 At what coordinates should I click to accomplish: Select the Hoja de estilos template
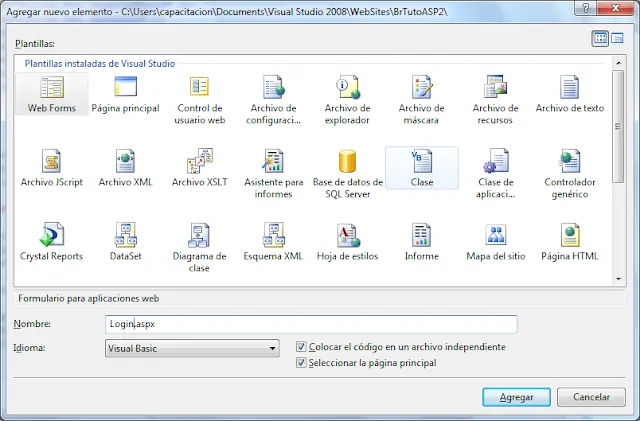coord(347,242)
